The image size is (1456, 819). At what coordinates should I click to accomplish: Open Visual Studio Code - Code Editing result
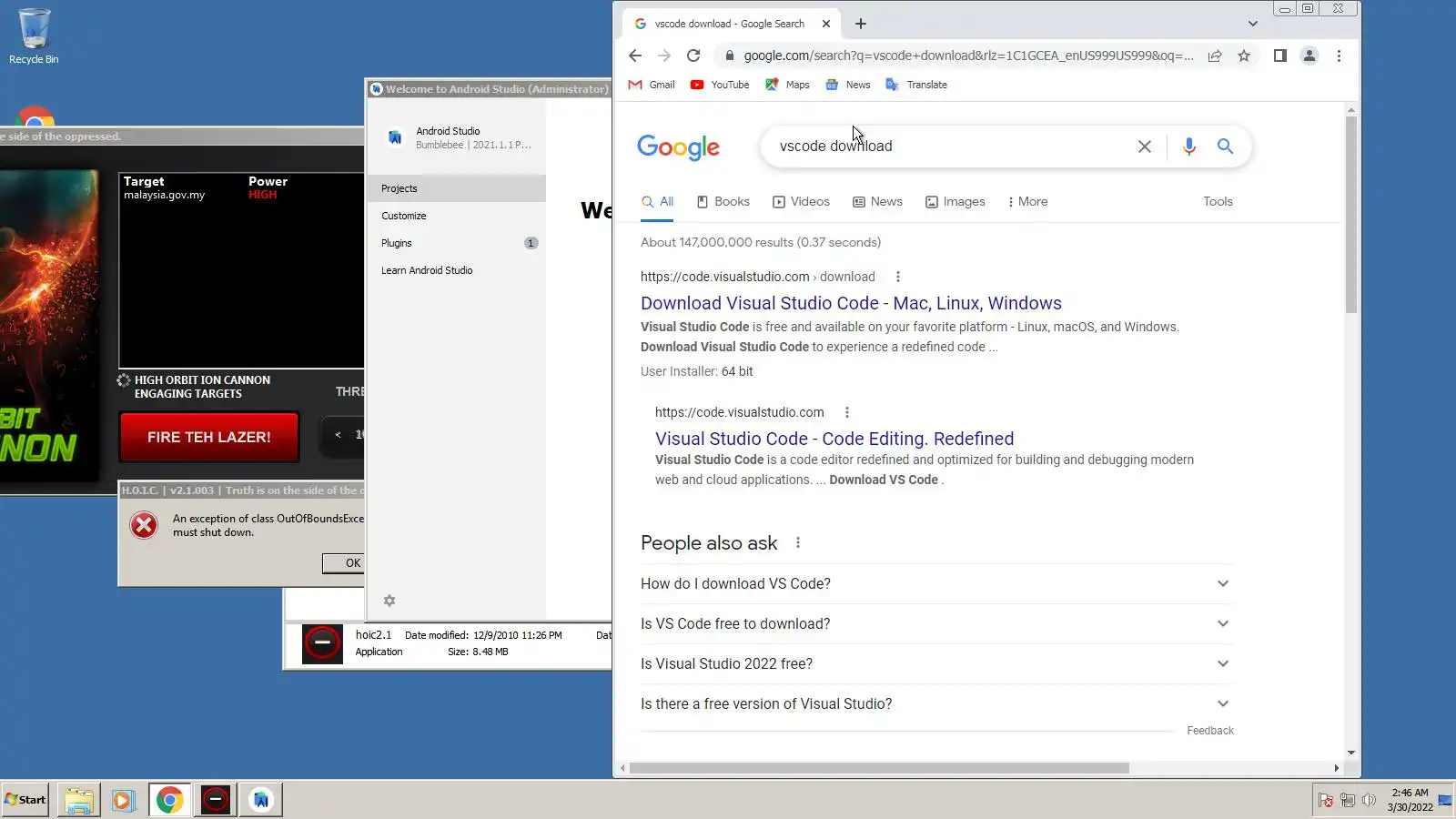click(834, 439)
